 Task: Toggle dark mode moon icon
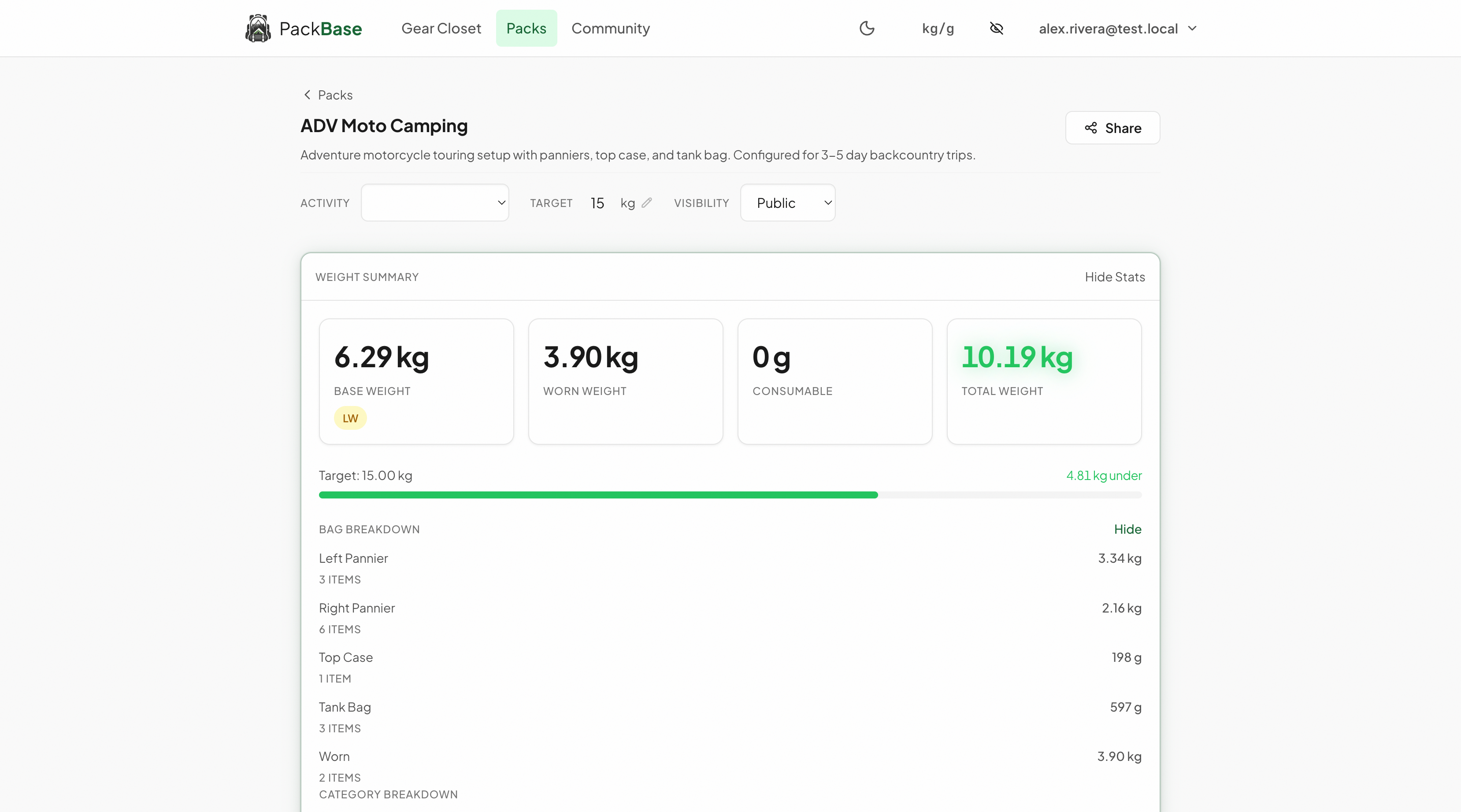[867, 28]
